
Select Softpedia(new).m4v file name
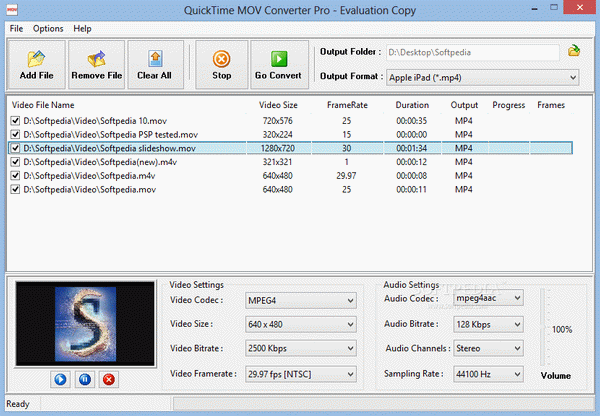(x=100, y=162)
